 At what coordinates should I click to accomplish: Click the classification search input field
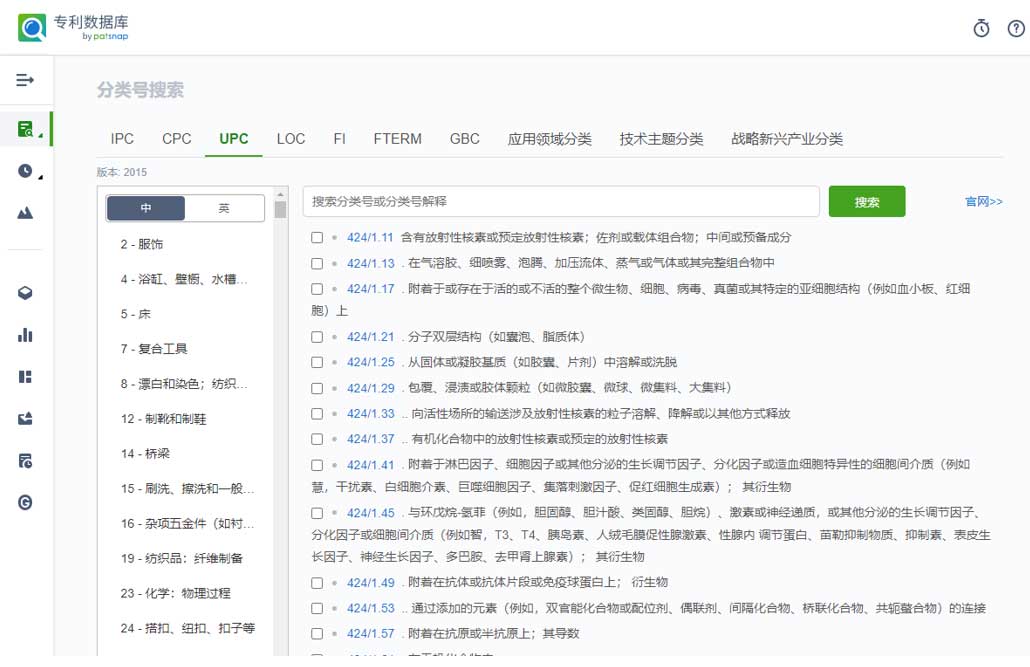(x=560, y=202)
